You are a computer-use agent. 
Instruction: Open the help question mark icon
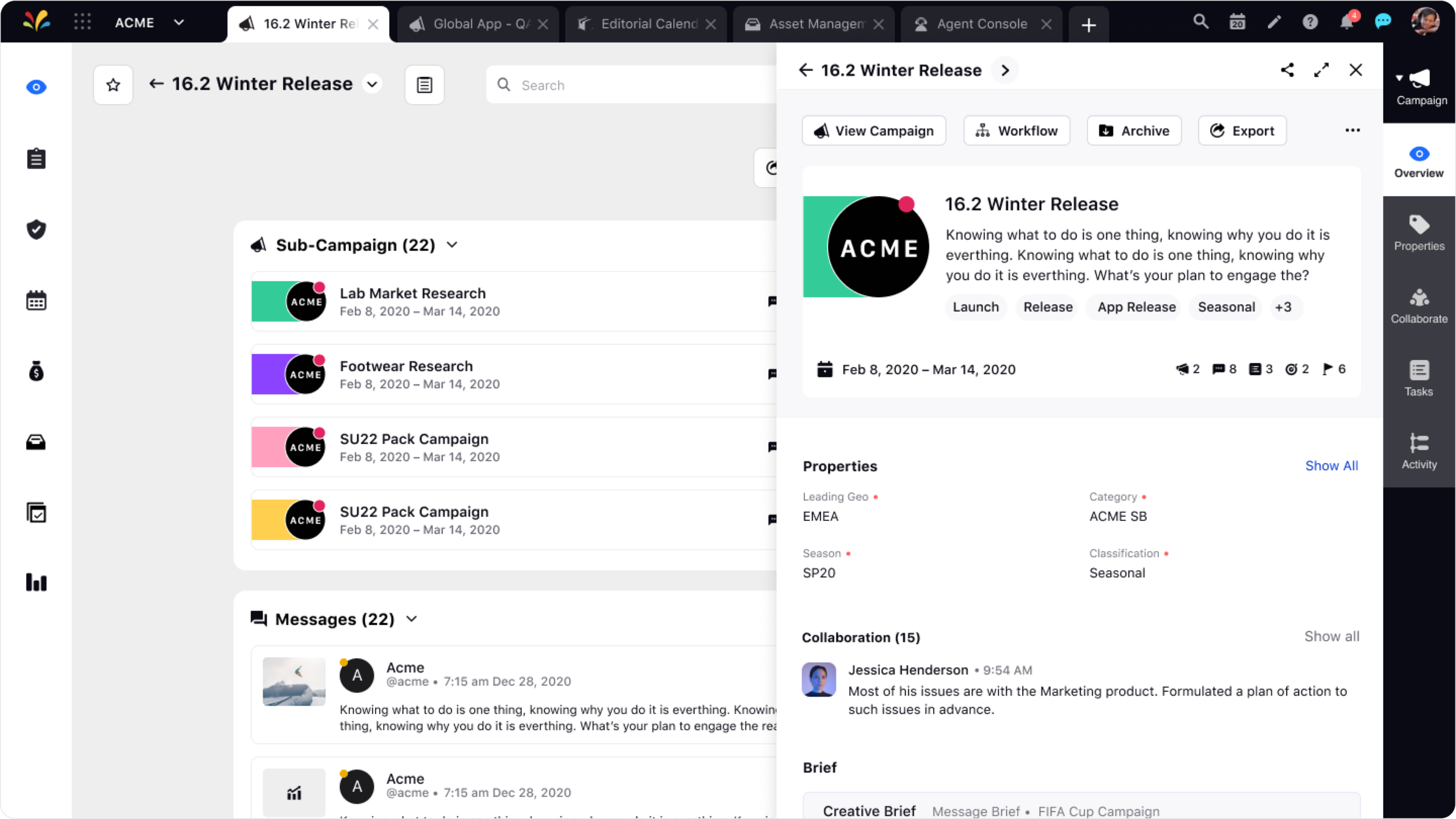point(1310,22)
